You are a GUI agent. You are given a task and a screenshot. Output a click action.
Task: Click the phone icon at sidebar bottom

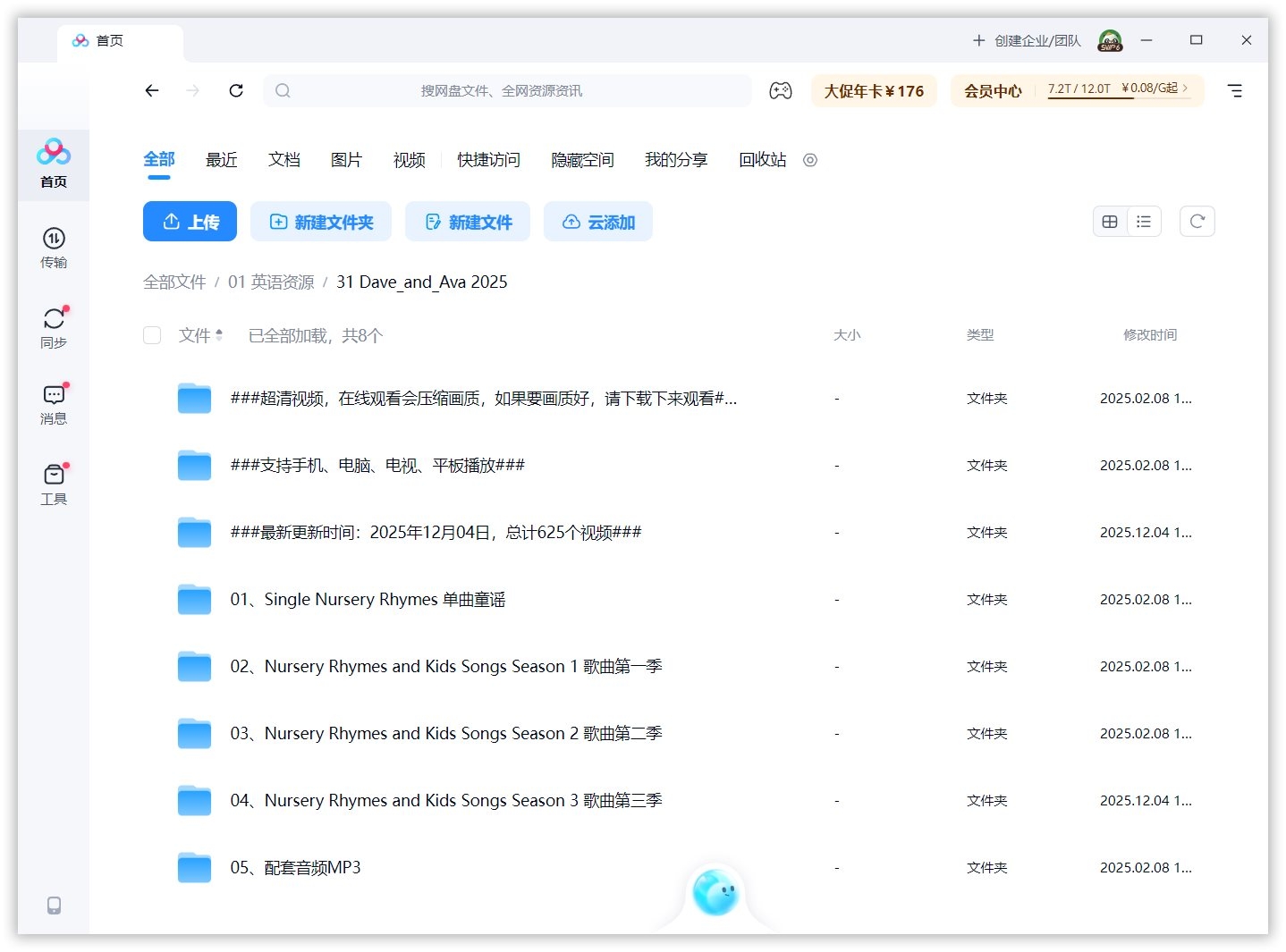(x=54, y=906)
